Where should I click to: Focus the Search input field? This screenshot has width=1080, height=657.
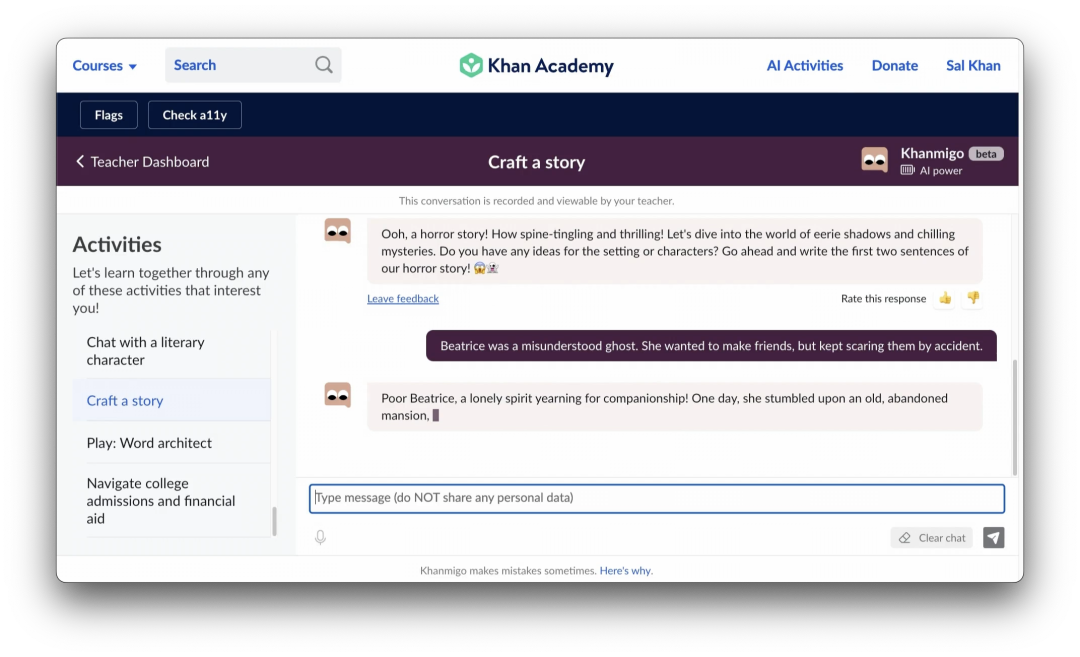tap(253, 65)
